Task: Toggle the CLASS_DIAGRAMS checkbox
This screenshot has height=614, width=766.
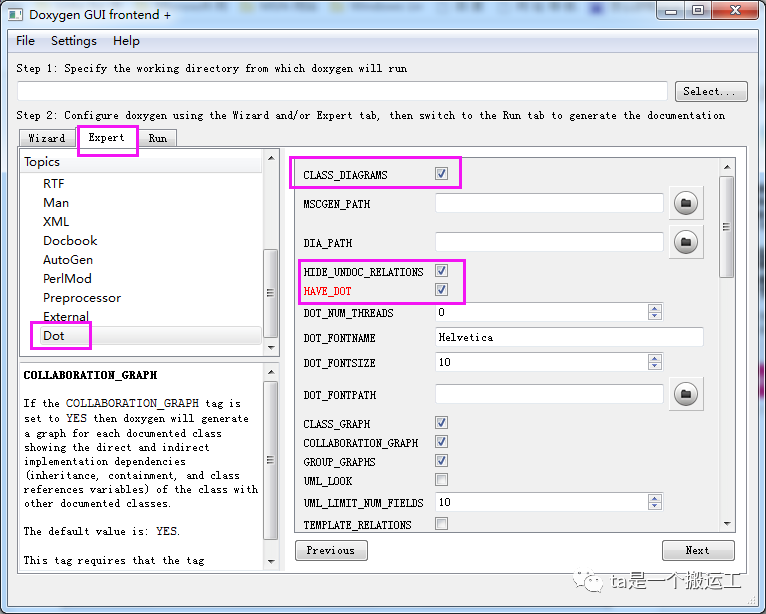Action: pos(442,173)
